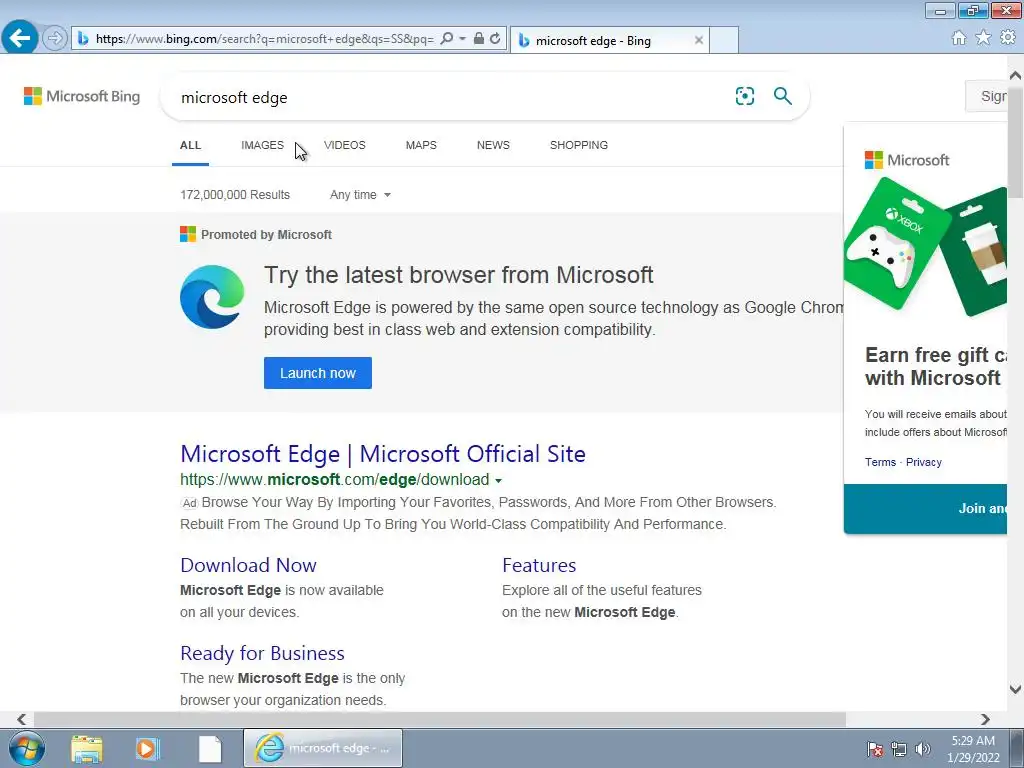Go back with the browser back arrow
This screenshot has height=768, width=1024.
pos(20,38)
